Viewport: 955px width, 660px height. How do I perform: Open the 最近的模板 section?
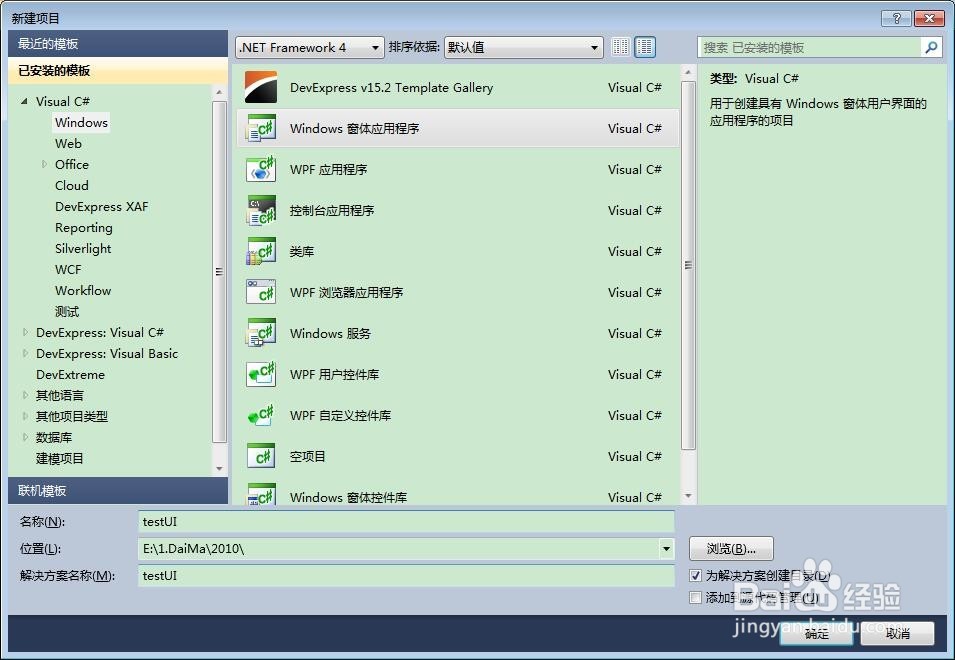click(118, 44)
